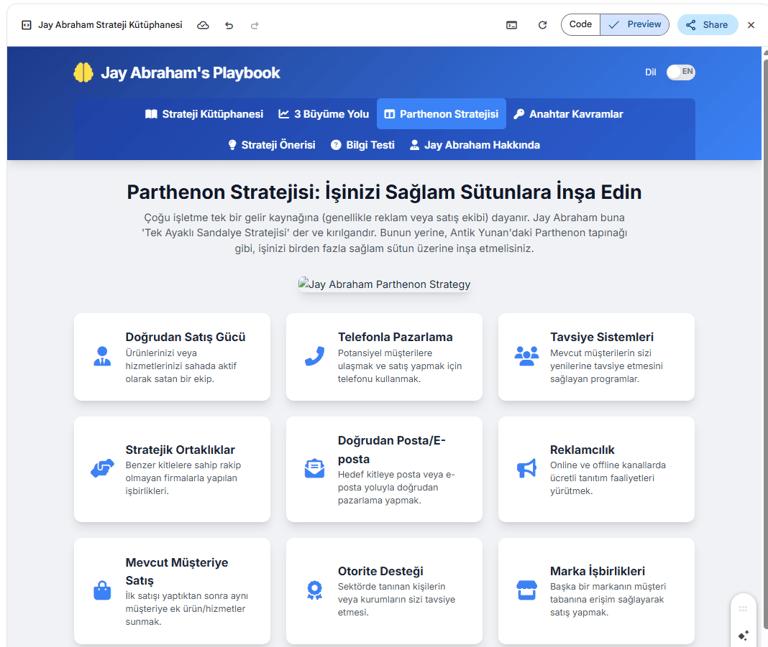Click the drag handle dots icon
The height and width of the screenshot is (647, 768).
(743, 609)
